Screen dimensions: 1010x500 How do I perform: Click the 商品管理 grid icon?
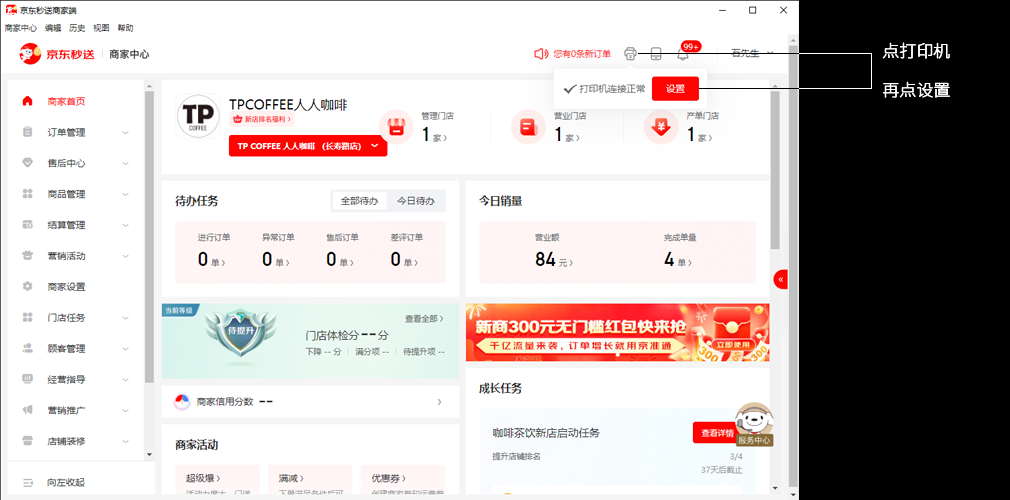click(x=27, y=194)
